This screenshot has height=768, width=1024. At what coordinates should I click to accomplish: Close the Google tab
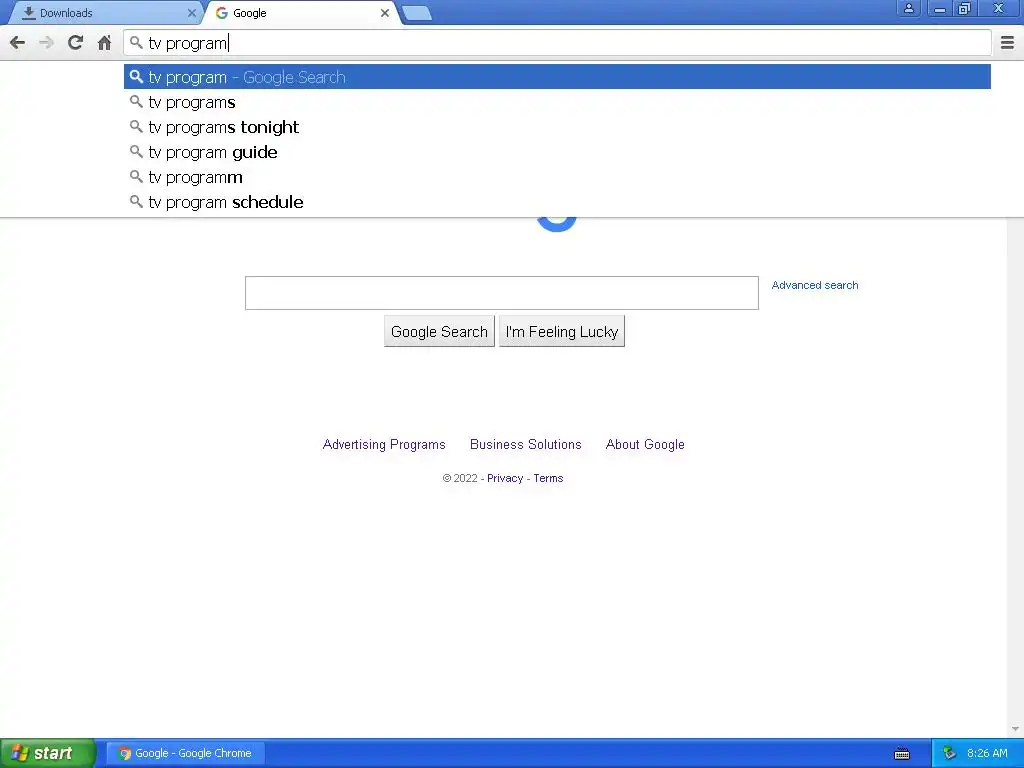(385, 13)
